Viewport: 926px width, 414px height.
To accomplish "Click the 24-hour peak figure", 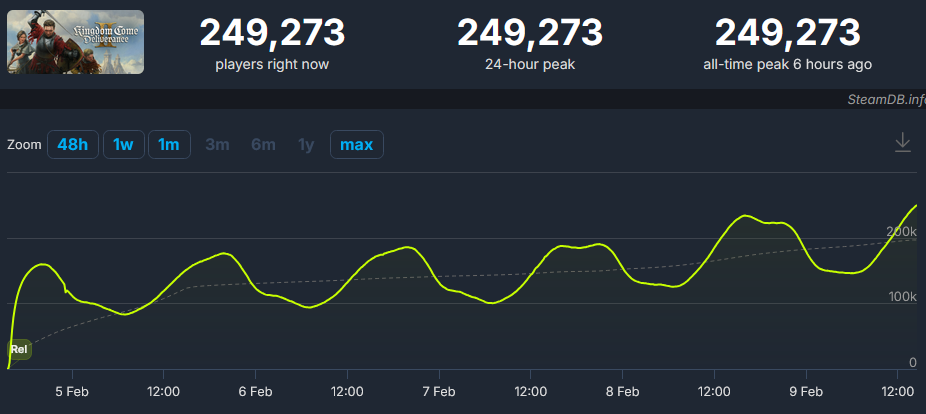I will (x=530, y=33).
